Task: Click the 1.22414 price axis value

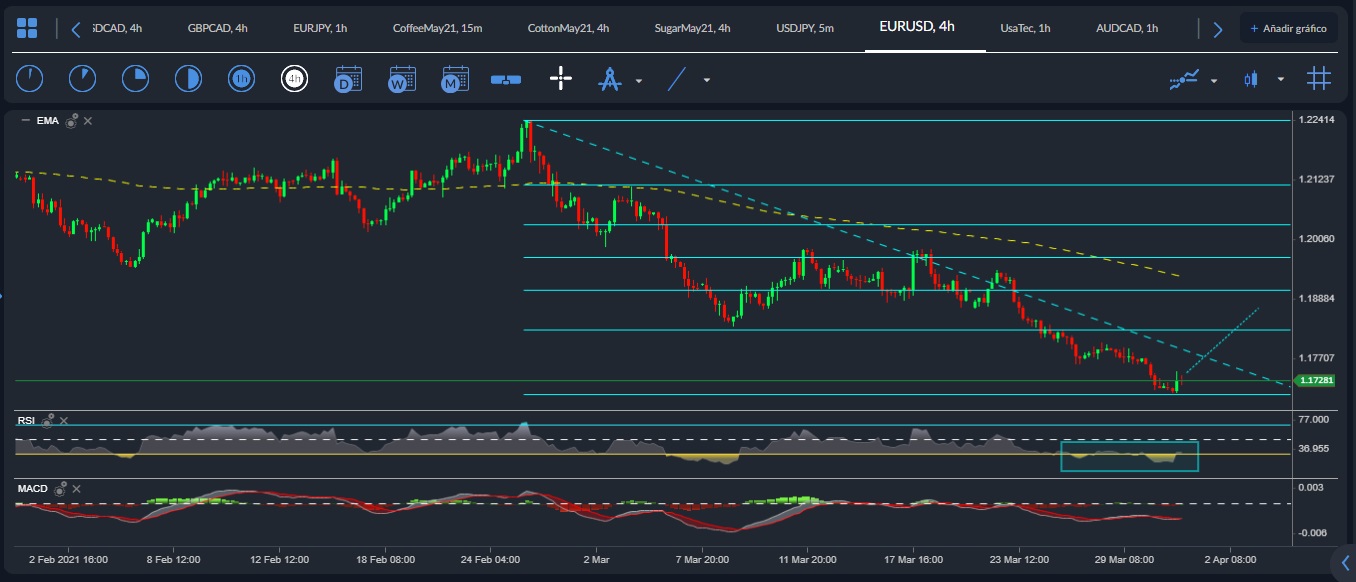Action: pyautogui.click(x=1316, y=120)
